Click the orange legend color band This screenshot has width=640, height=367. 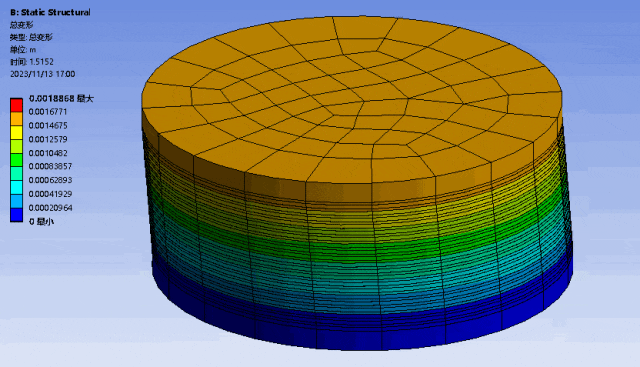pyautogui.click(x=16, y=119)
